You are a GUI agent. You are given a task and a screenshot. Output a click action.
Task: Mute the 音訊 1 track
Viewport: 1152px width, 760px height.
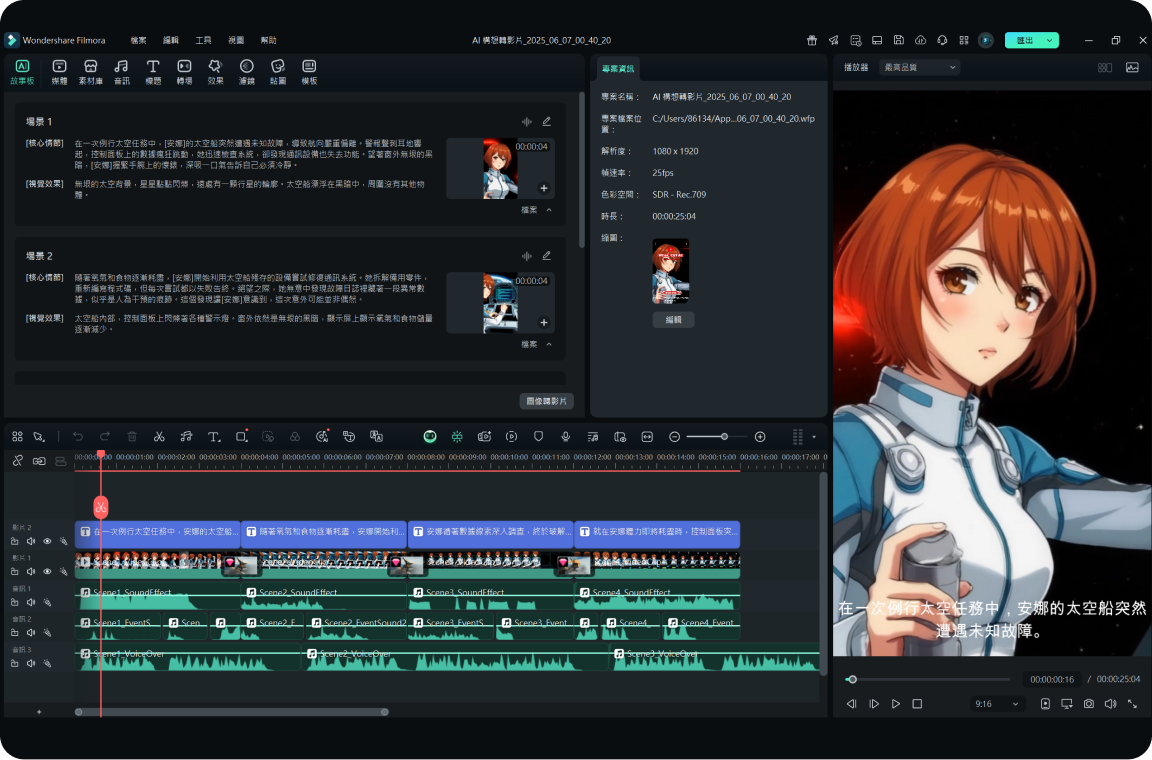[31, 602]
